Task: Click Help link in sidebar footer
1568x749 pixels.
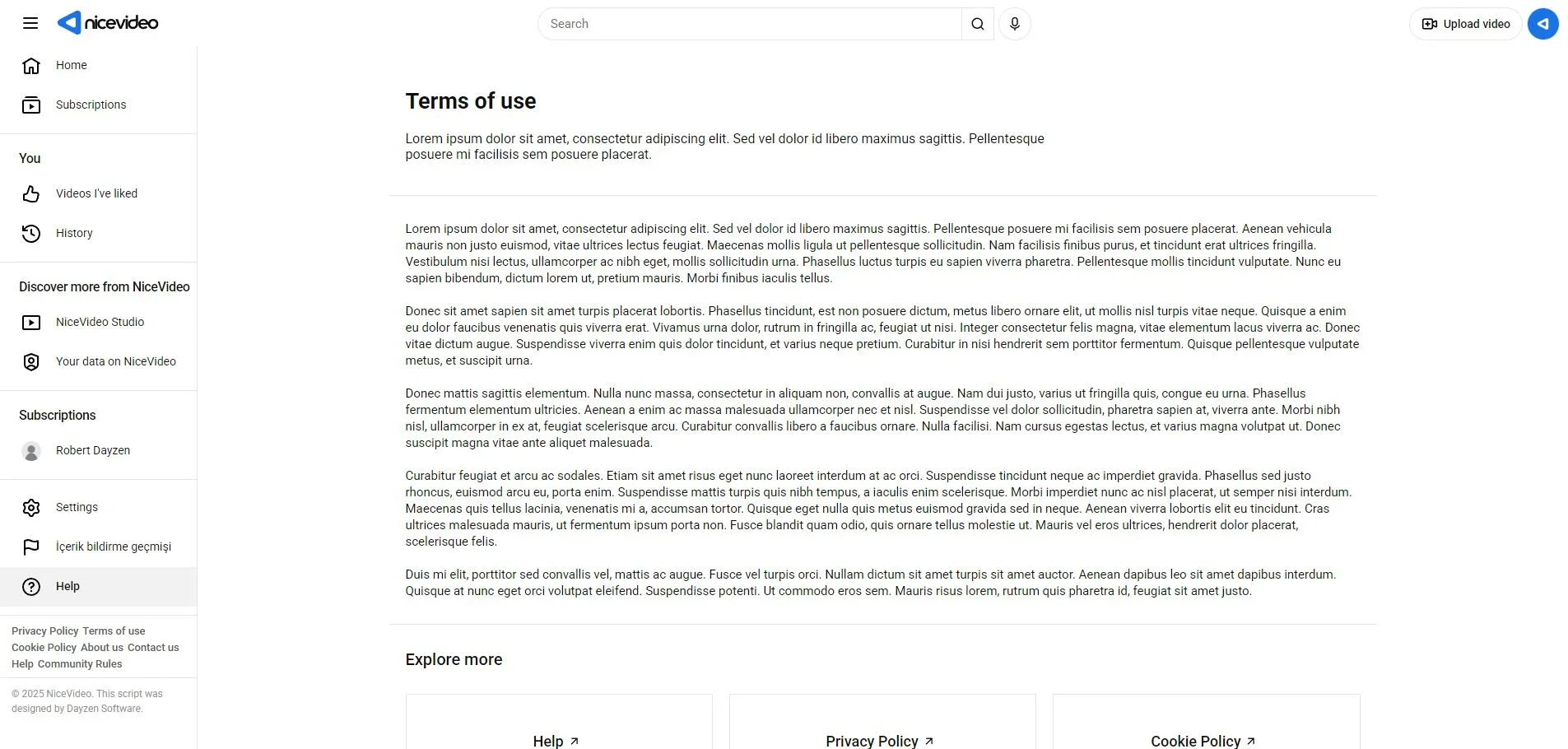Action: [22, 664]
